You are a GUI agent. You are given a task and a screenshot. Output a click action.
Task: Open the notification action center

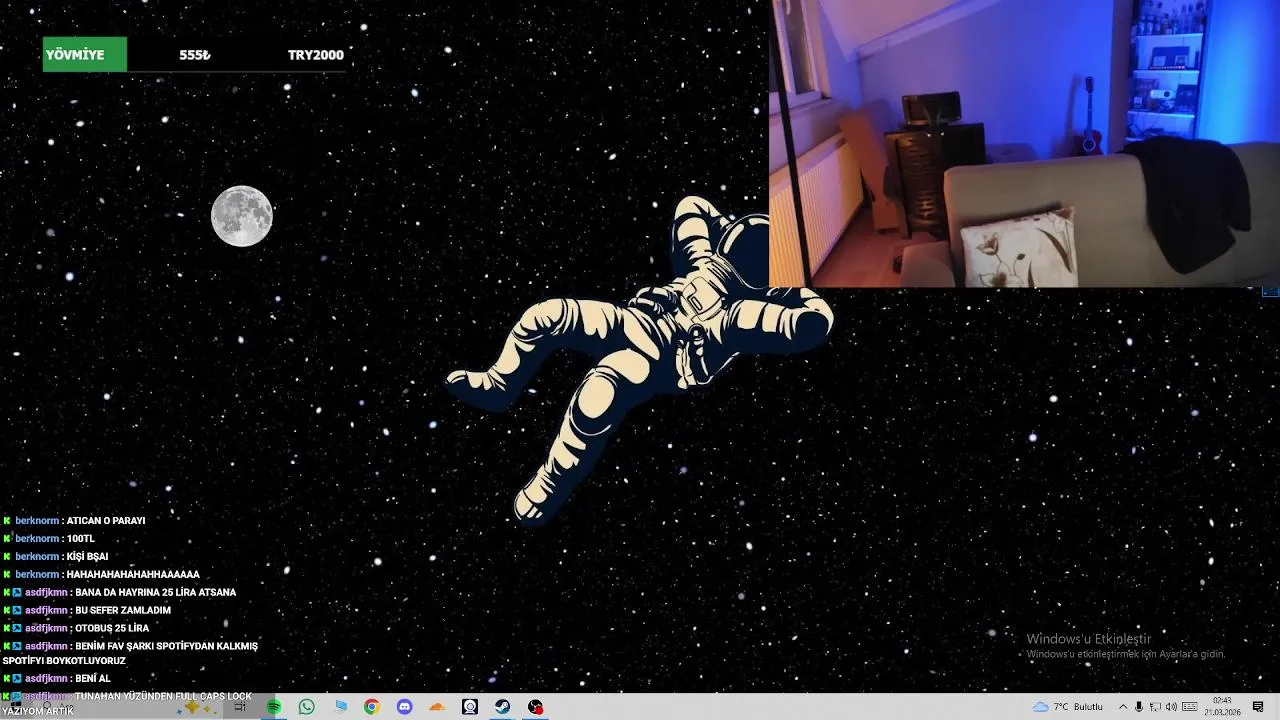coord(1258,707)
